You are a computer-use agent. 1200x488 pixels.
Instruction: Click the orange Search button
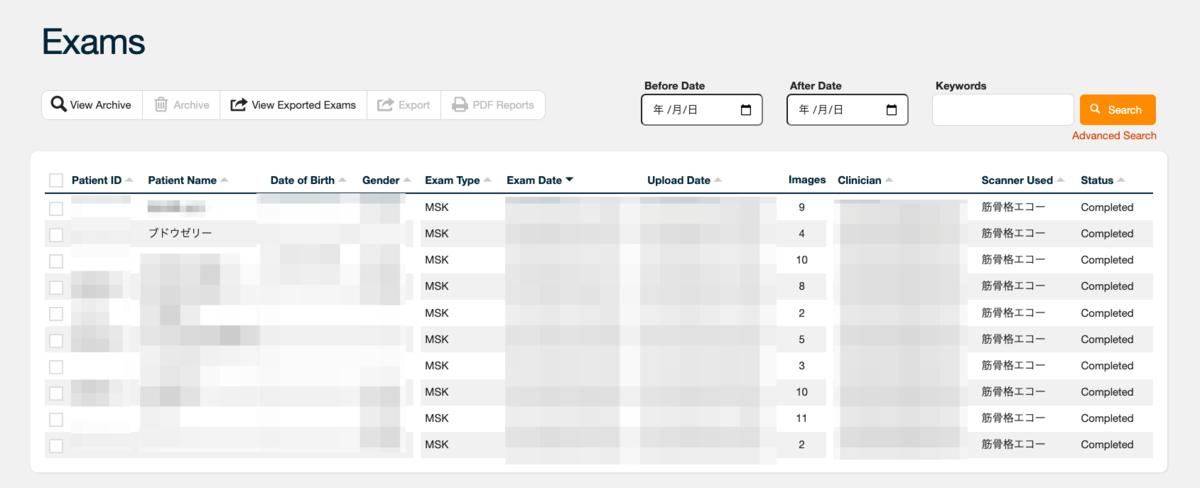coord(1118,110)
